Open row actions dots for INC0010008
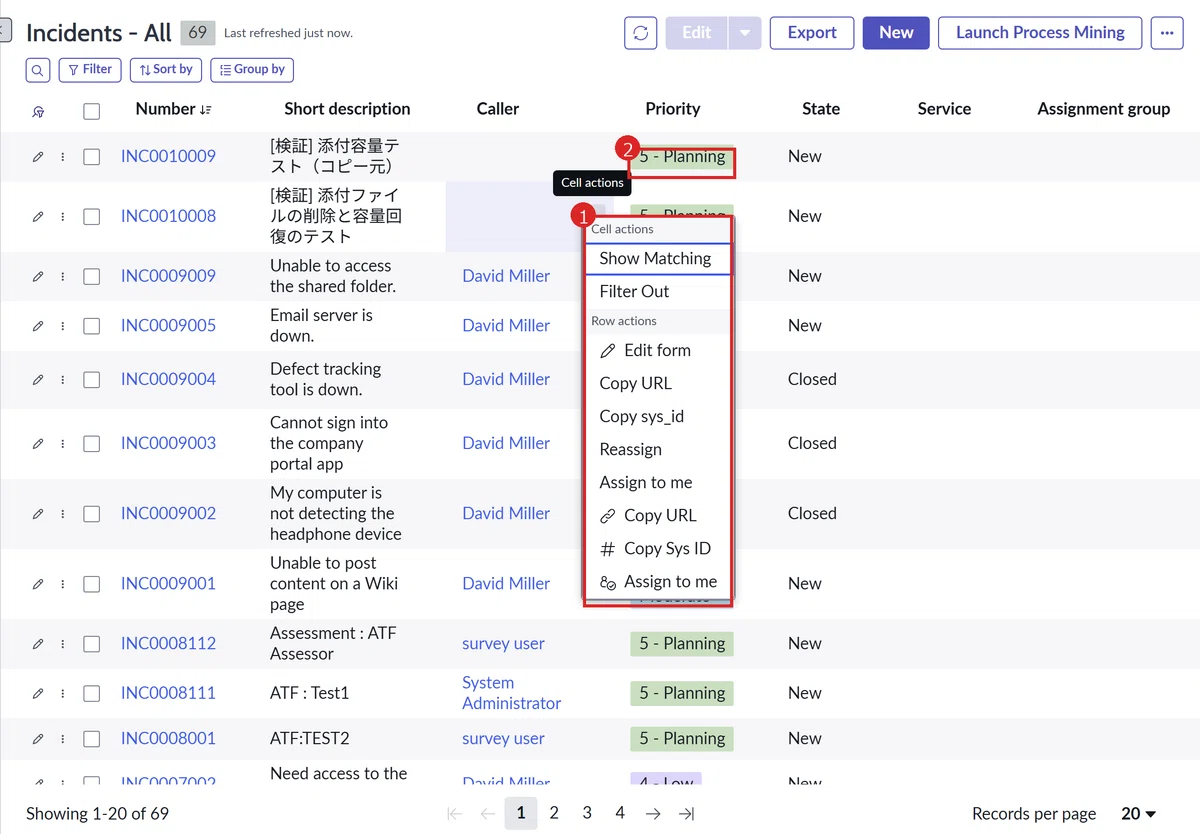 (63, 216)
